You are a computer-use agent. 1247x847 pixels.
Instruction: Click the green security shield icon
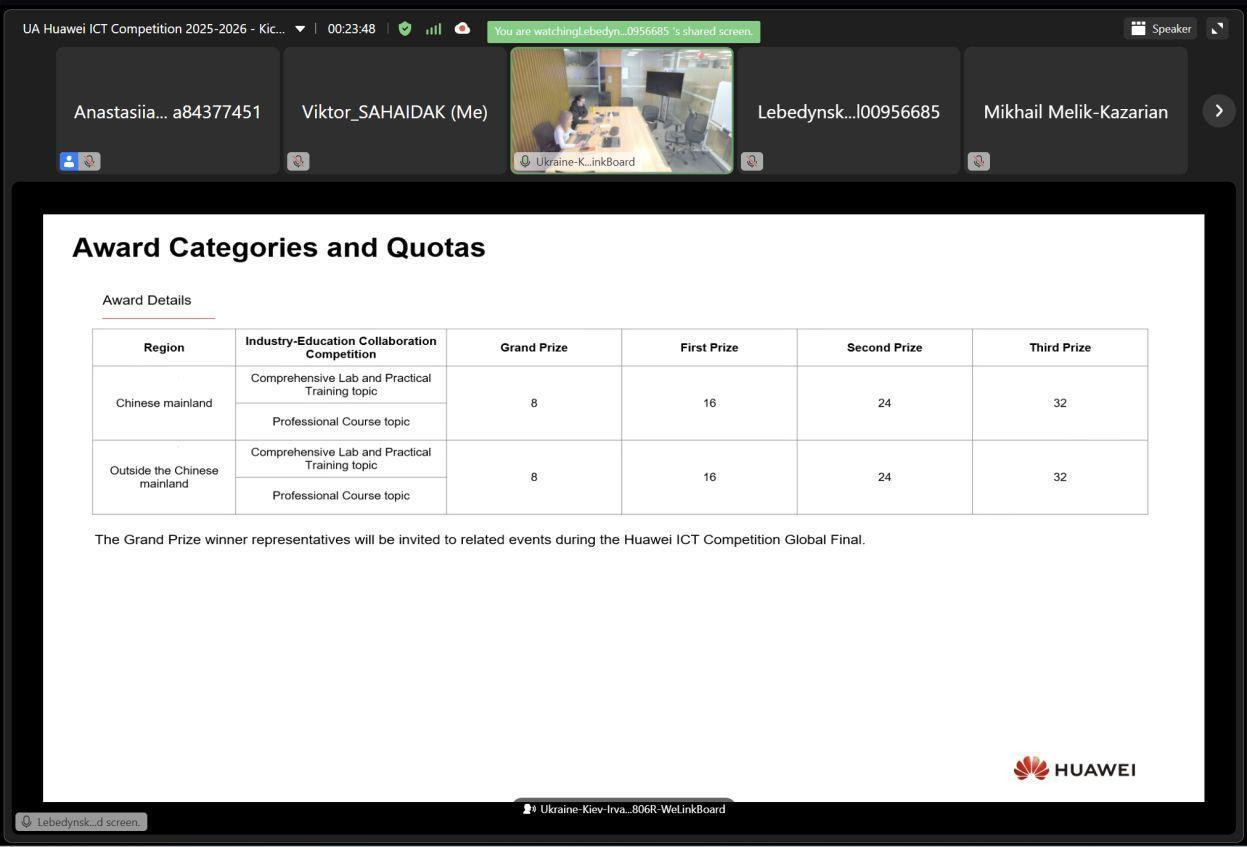tap(405, 29)
